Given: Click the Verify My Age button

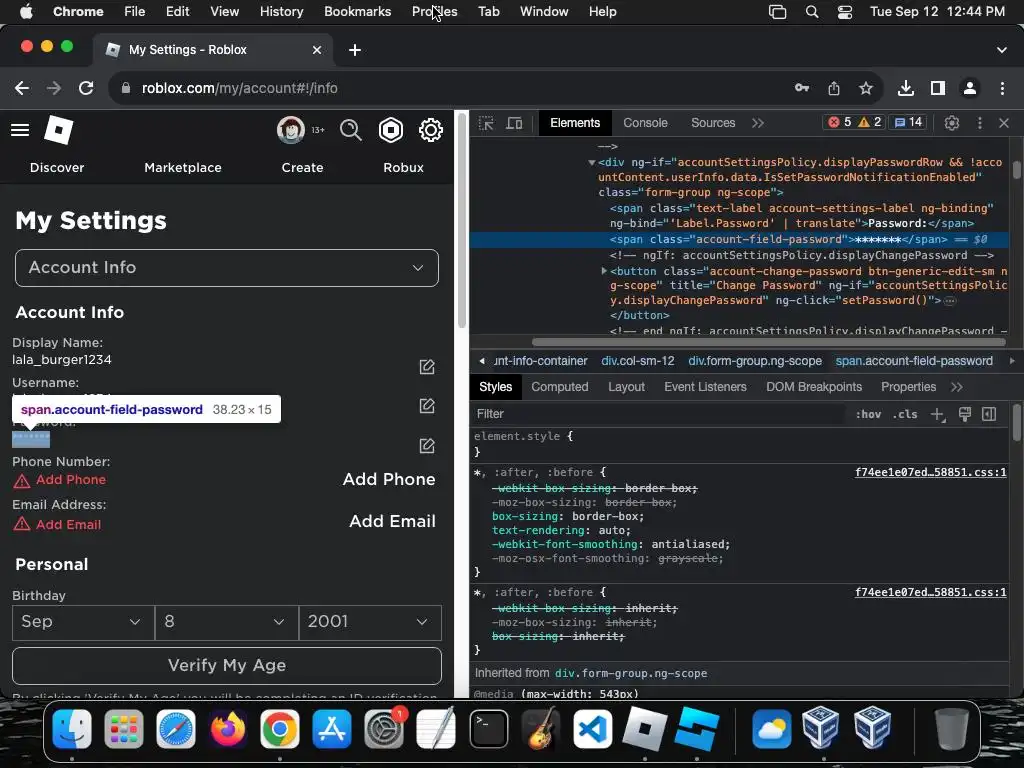Looking at the screenshot, I should tap(227, 665).
